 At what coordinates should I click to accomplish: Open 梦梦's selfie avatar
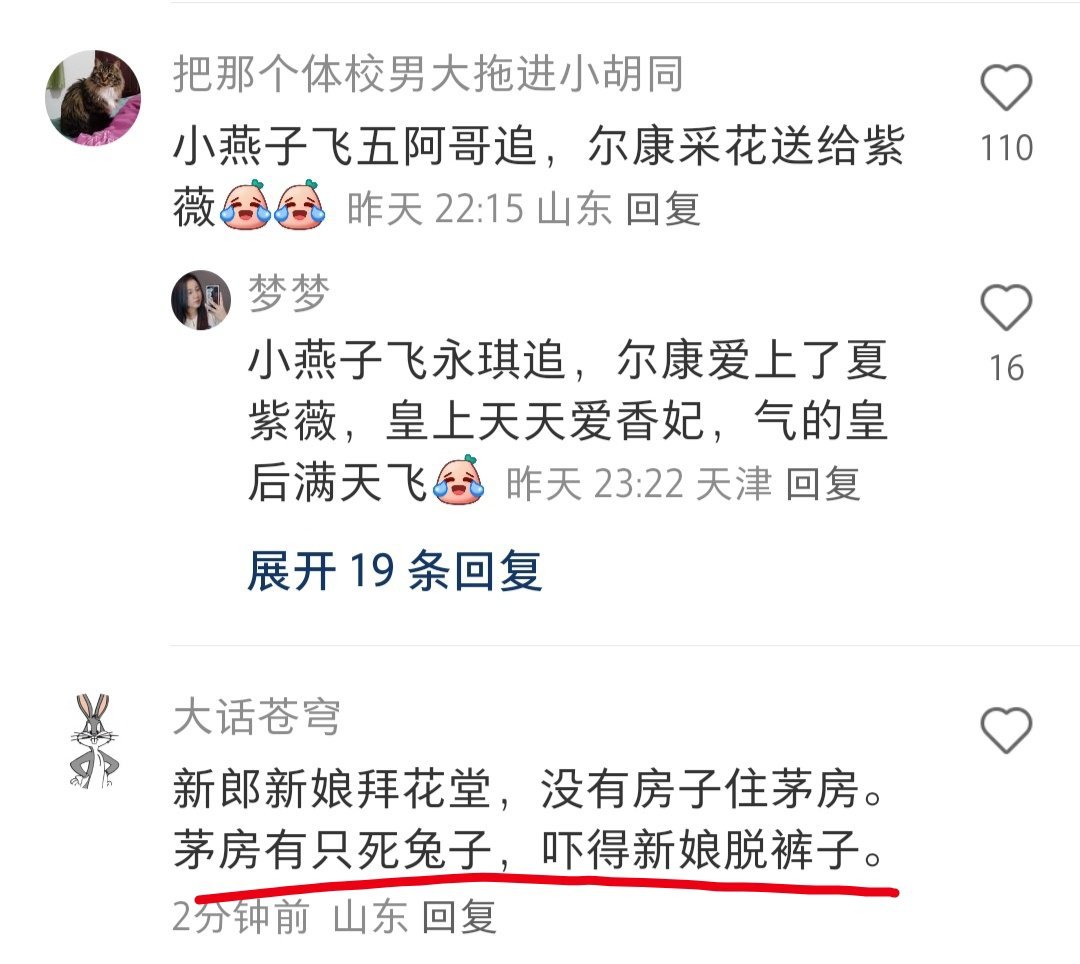click(x=200, y=300)
